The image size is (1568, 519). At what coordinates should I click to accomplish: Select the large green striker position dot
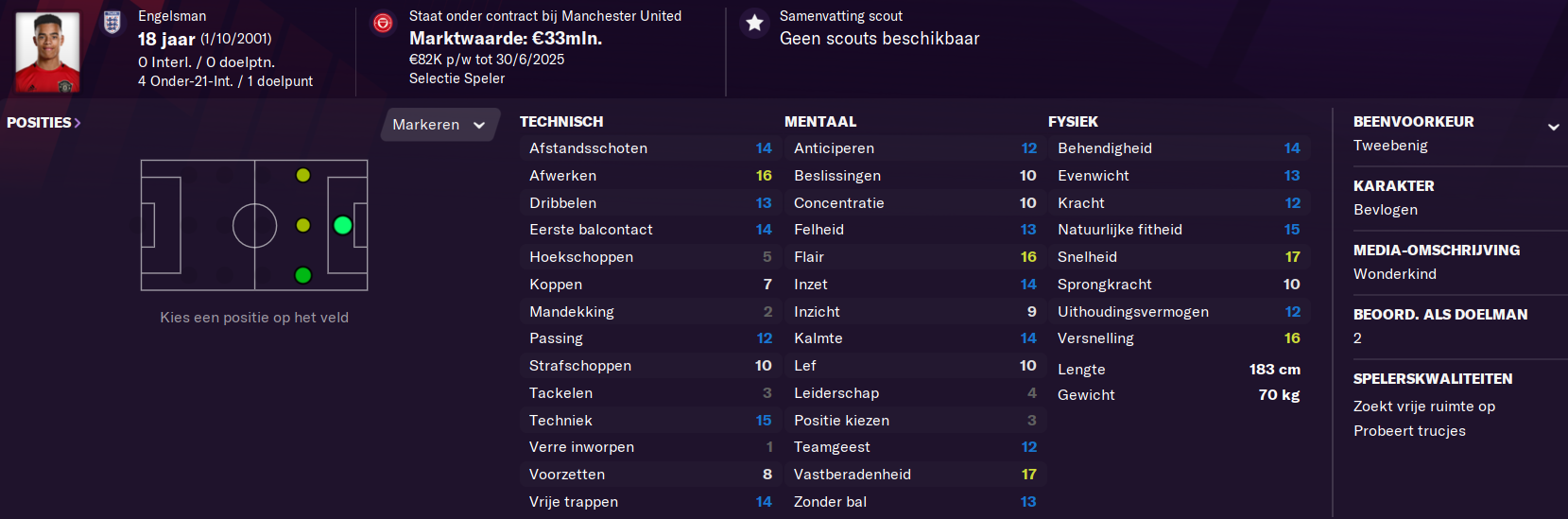(343, 225)
